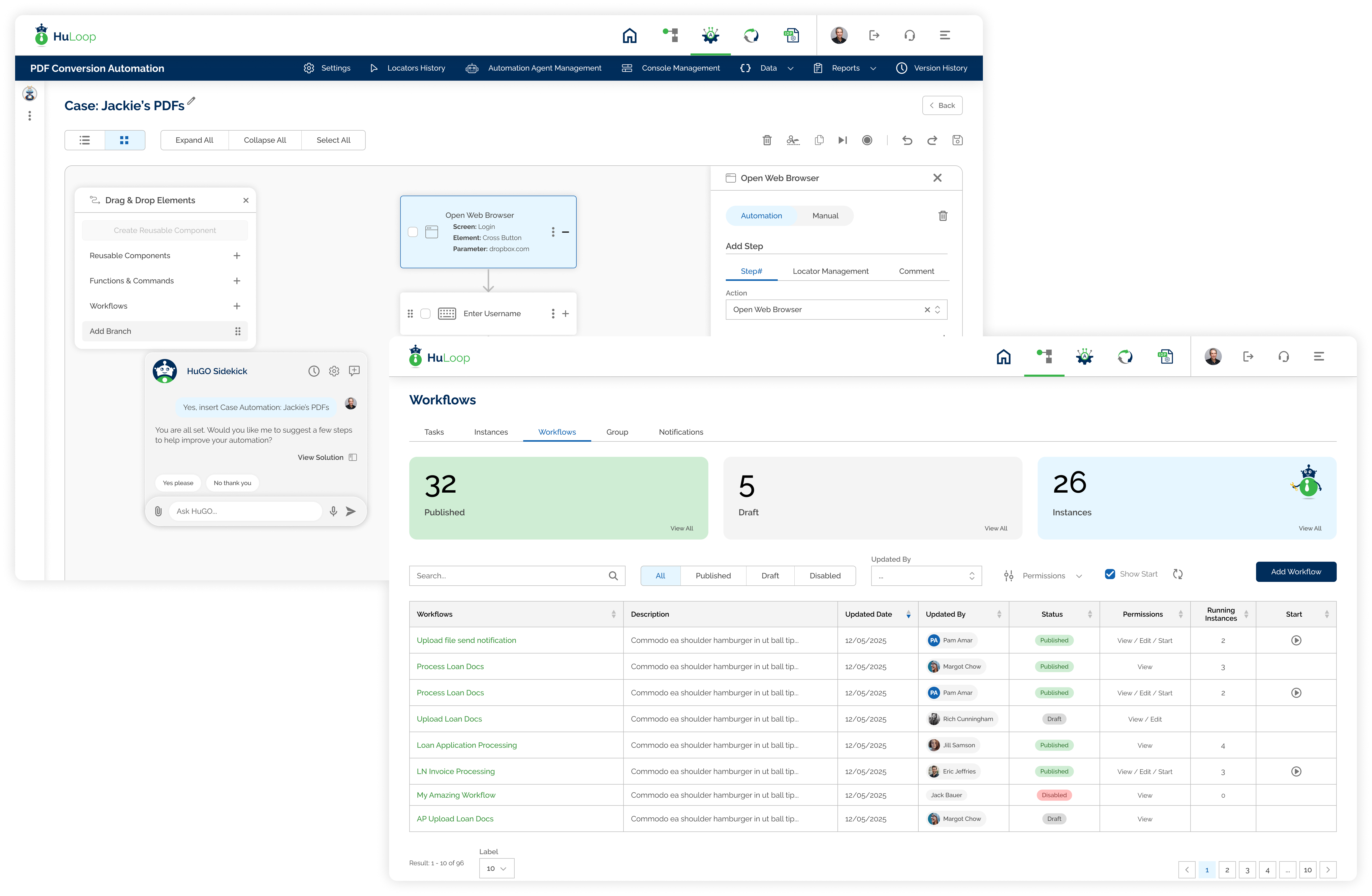The image size is (1372, 896).
Task: Send message in HuGO chat
Action: pos(351,512)
